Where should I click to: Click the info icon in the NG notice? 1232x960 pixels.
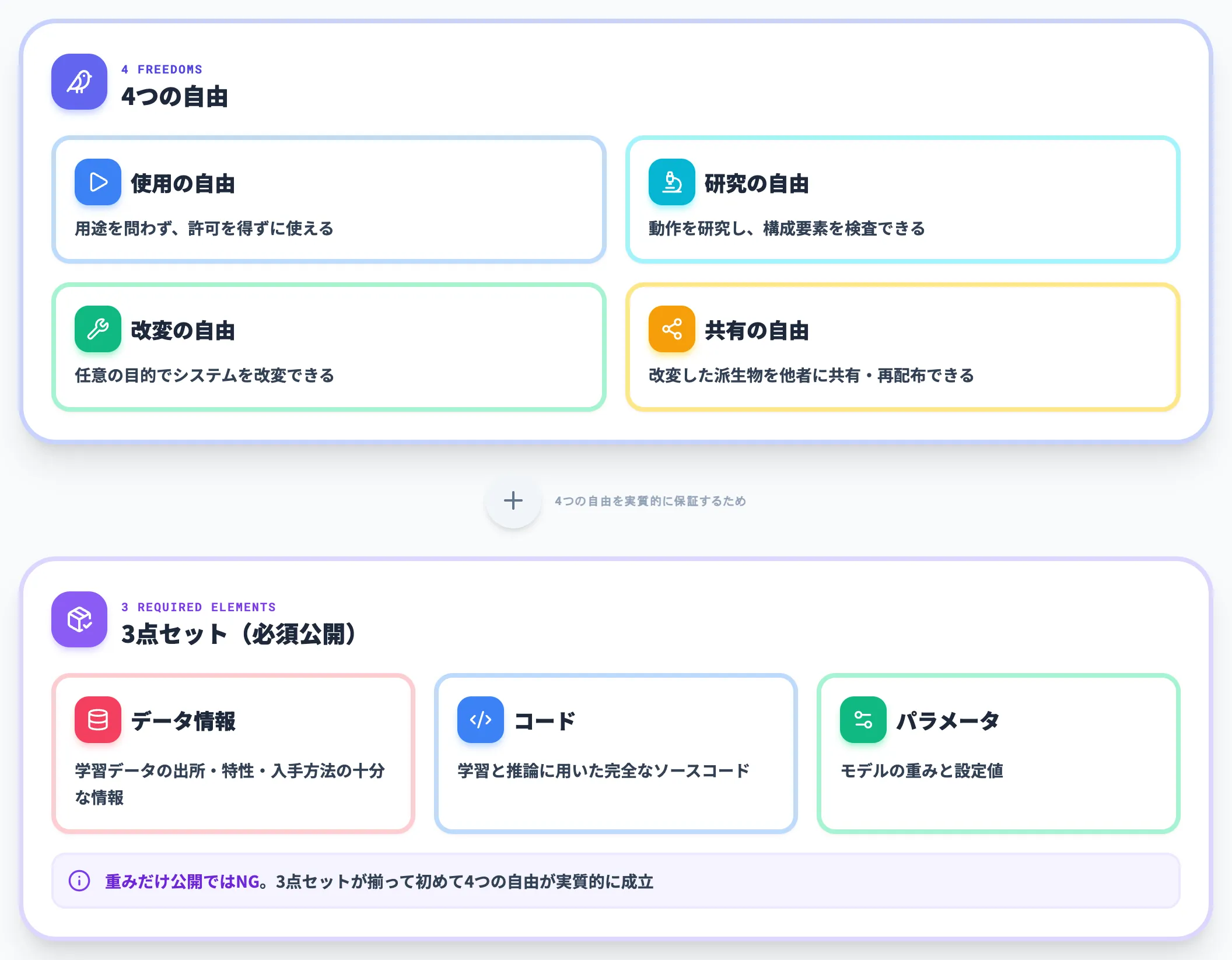79,881
